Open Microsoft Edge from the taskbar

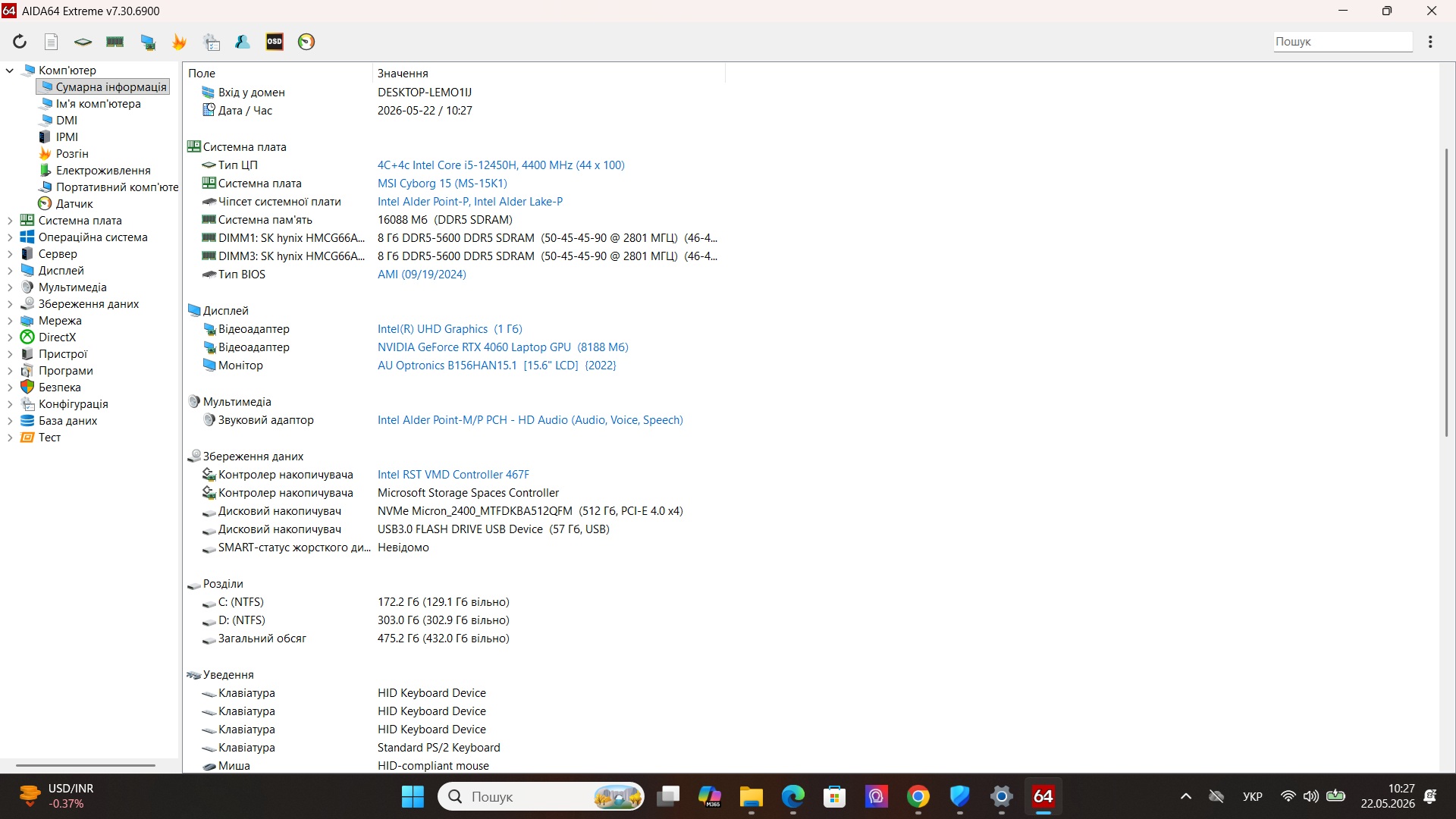793,797
